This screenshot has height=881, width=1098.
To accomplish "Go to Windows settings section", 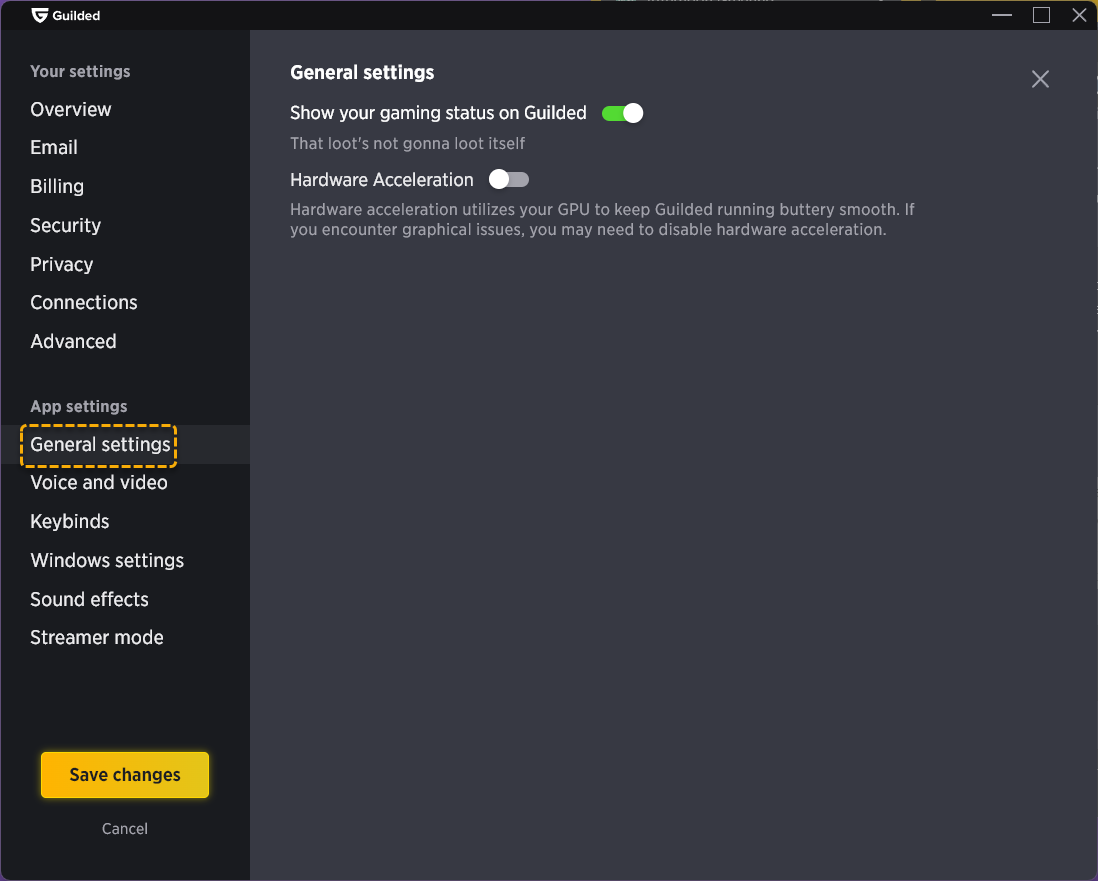I will pos(107,560).
